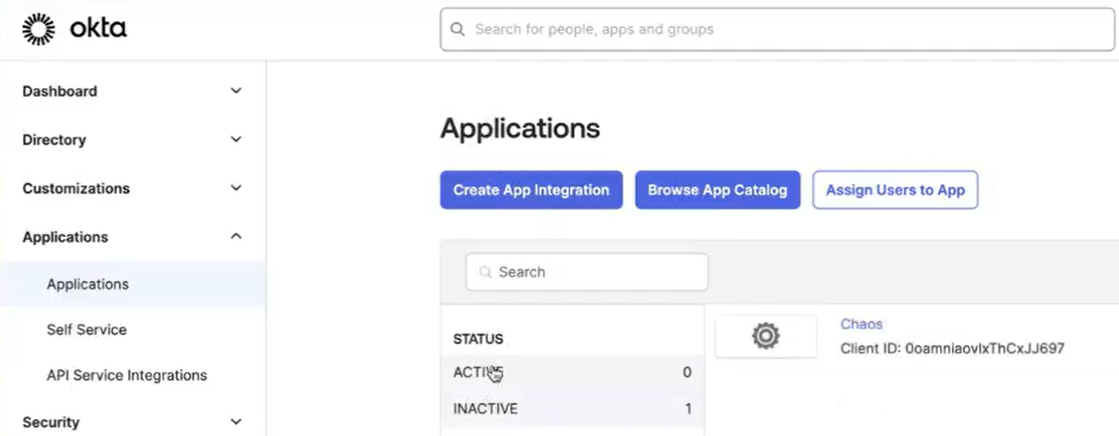This screenshot has width=1119, height=436.
Task: Click the ACTIVE count 0
Action: click(687, 372)
